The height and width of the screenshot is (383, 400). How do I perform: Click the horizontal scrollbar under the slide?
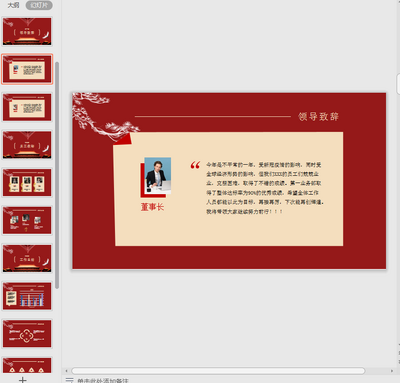pyautogui.click(x=218, y=371)
